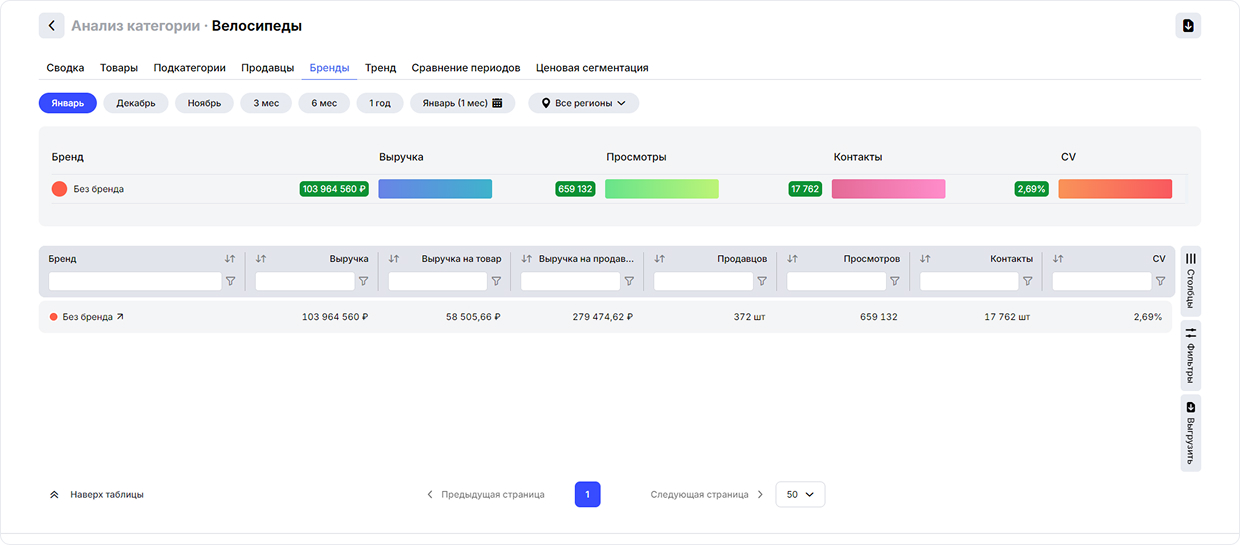Click the back arrow button
This screenshot has height=545, width=1240.
tap(52, 26)
